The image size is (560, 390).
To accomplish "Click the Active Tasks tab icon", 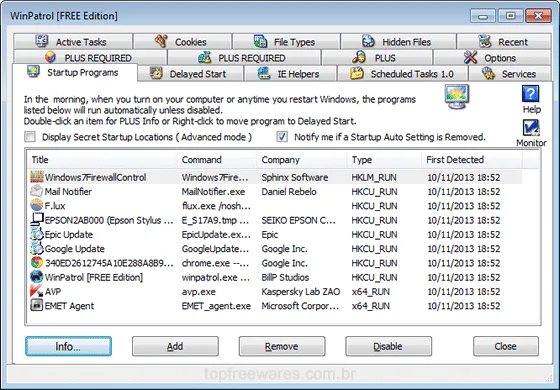I will pyautogui.click(x=42, y=41).
